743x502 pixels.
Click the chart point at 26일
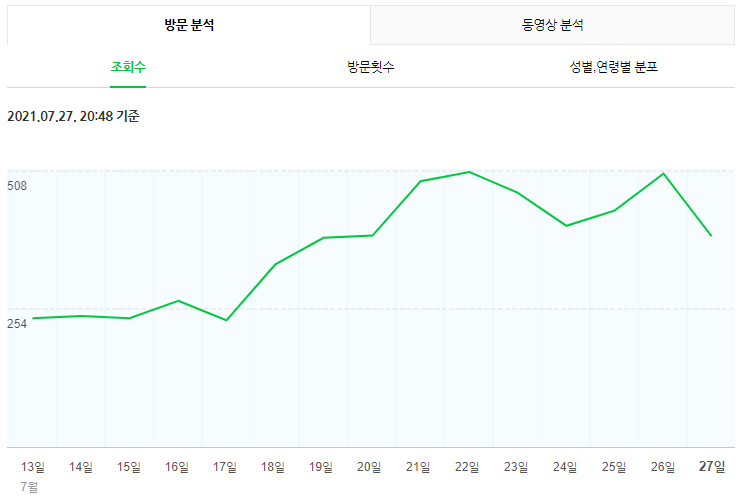(x=663, y=173)
